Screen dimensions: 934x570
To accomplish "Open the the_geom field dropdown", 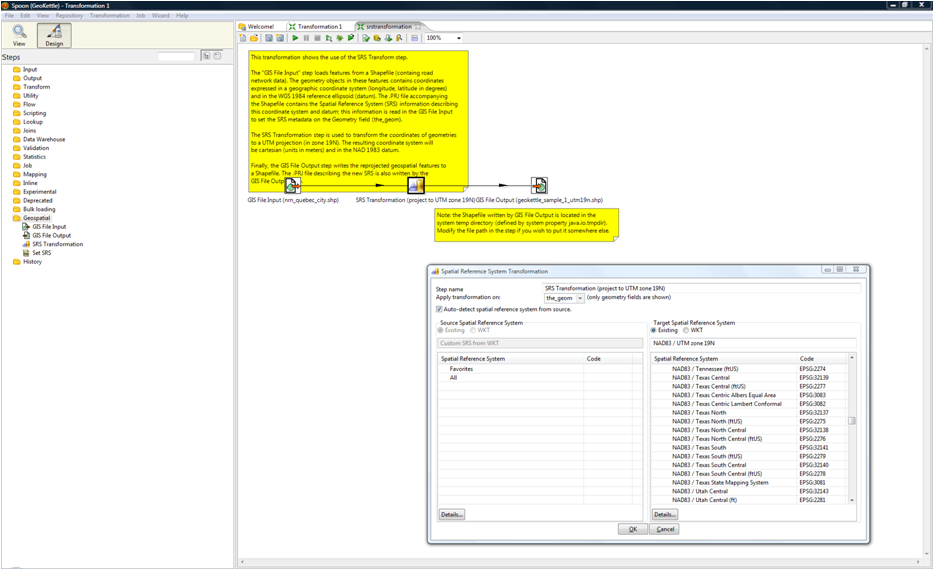I will (580, 298).
